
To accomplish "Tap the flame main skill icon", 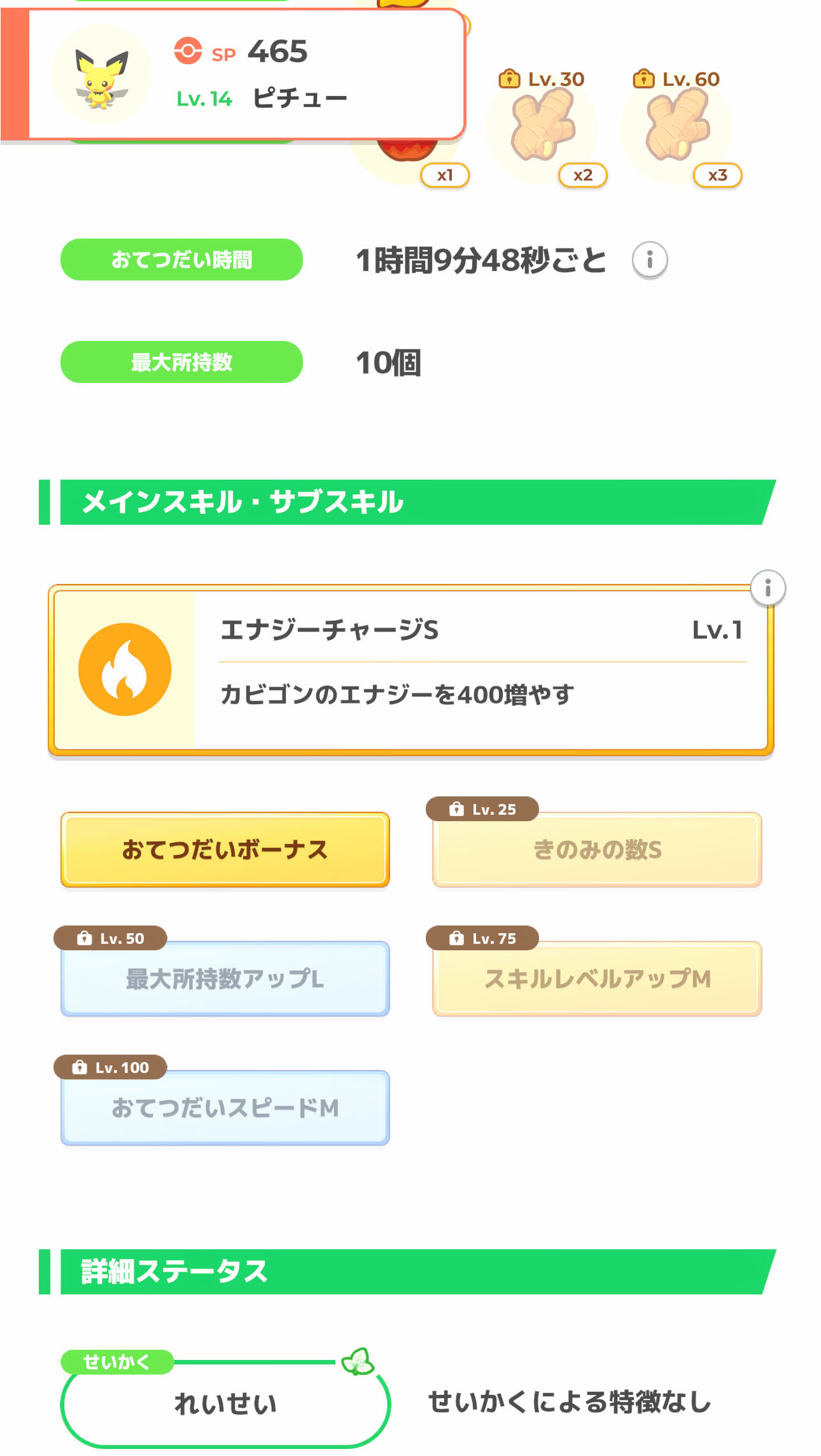I will (x=125, y=669).
